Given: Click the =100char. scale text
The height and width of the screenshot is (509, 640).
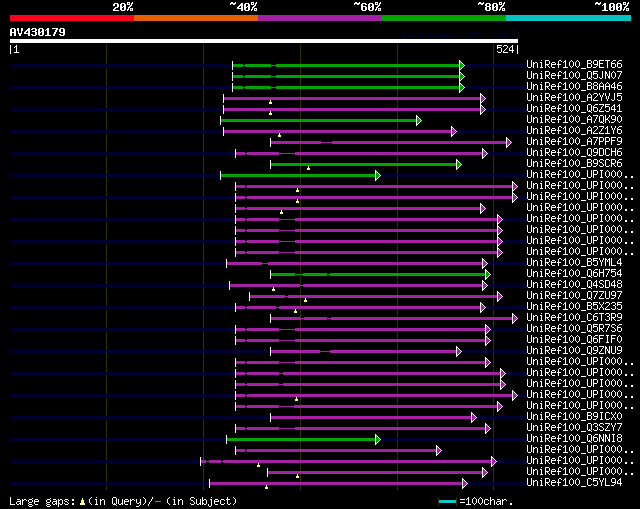Looking at the screenshot, I should 486,501.
